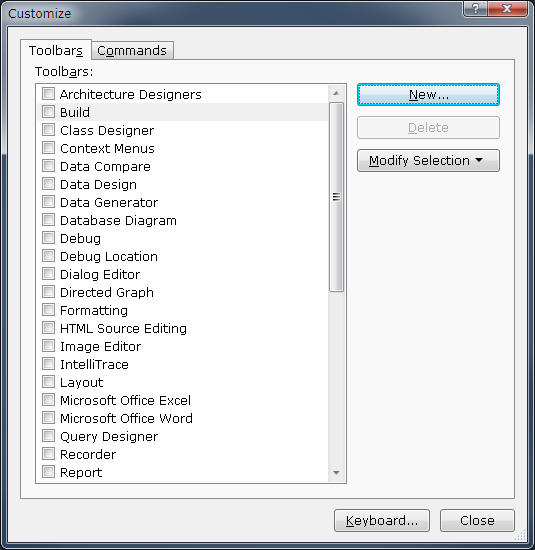Viewport: 535px width, 550px height.
Task: Enable the Layout toolbar checkbox
Action: coord(48,382)
